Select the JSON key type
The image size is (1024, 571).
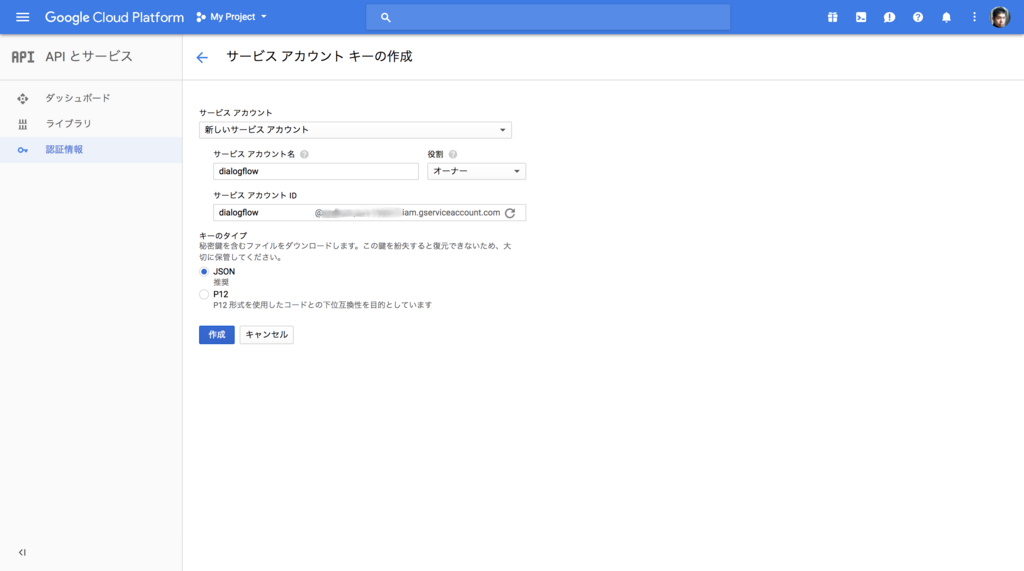(204, 272)
